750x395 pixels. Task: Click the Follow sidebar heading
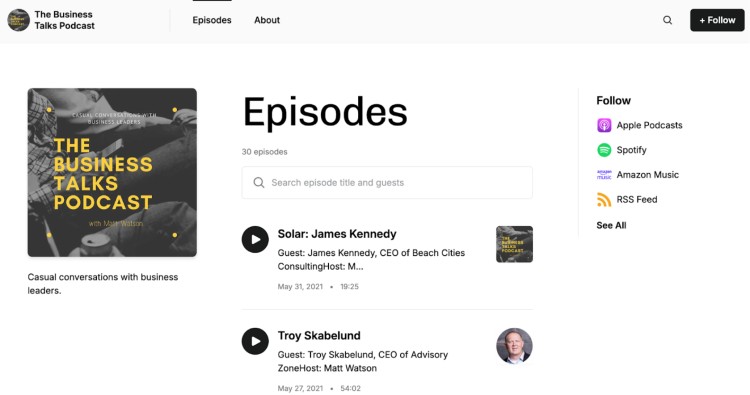pyautogui.click(x=614, y=100)
